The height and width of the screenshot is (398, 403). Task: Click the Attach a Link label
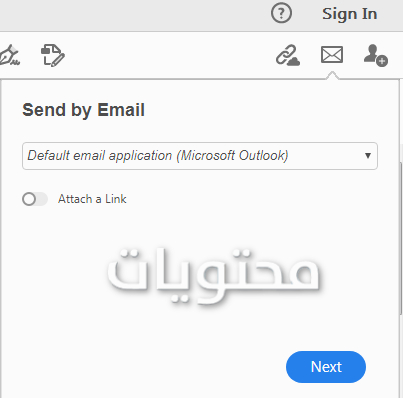[x=92, y=199]
